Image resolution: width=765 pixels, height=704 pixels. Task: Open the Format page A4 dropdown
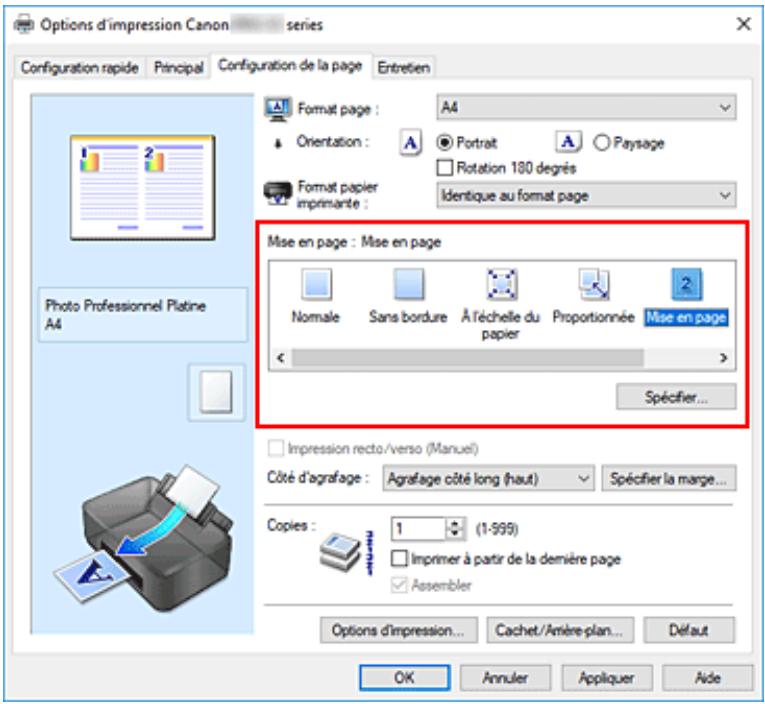[x=586, y=107]
